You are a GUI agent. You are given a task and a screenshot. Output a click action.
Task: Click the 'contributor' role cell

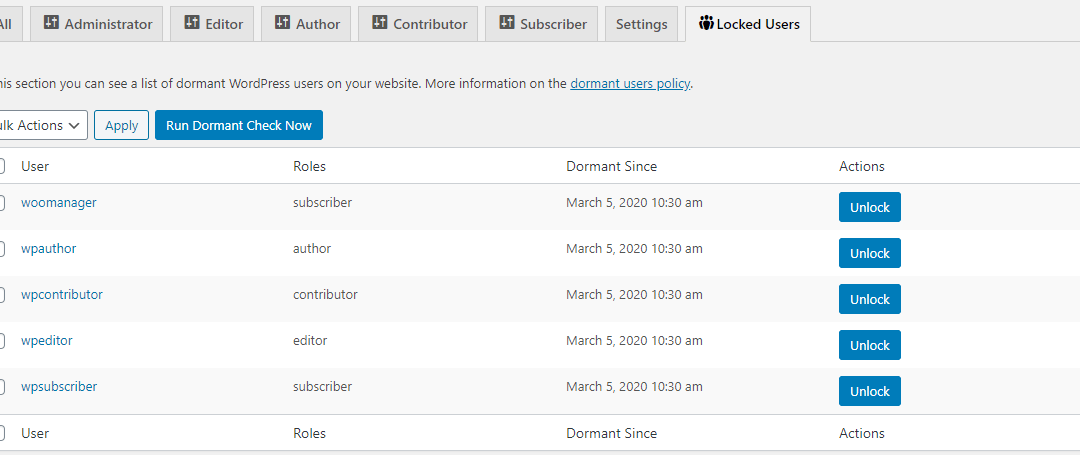pyautogui.click(x=325, y=295)
